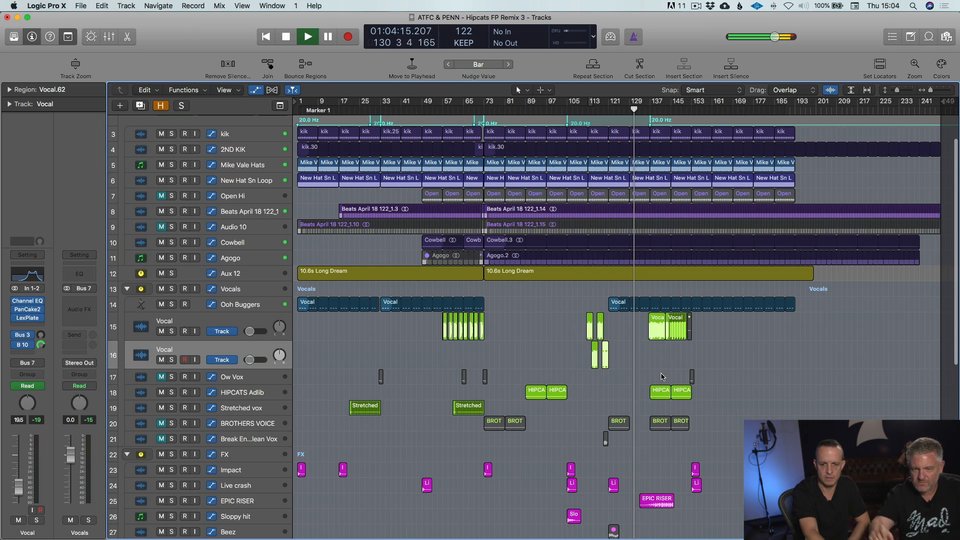Click the red Record button
This screenshot has height=540, width=960.
[x=348, y=37]
